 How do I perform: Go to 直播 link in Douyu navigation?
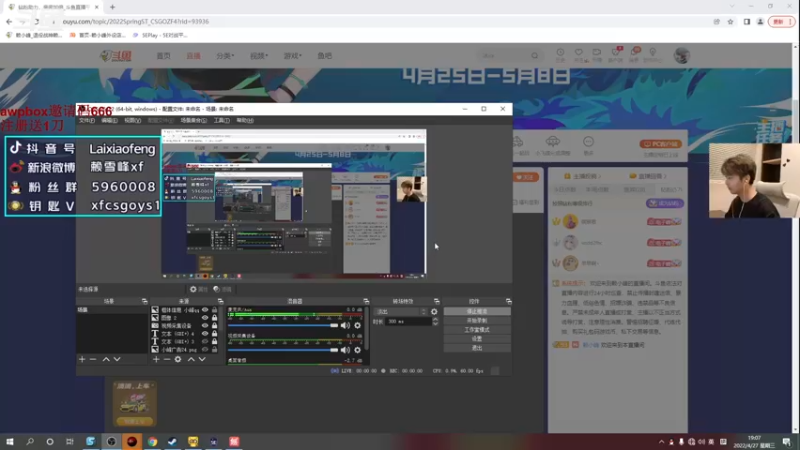[x=193, y=56]
